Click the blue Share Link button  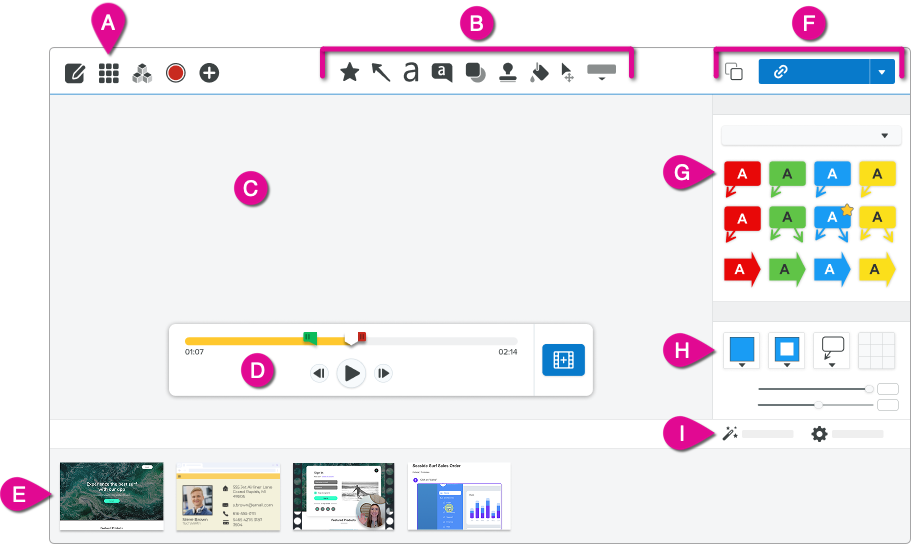(x=813, y=72)
